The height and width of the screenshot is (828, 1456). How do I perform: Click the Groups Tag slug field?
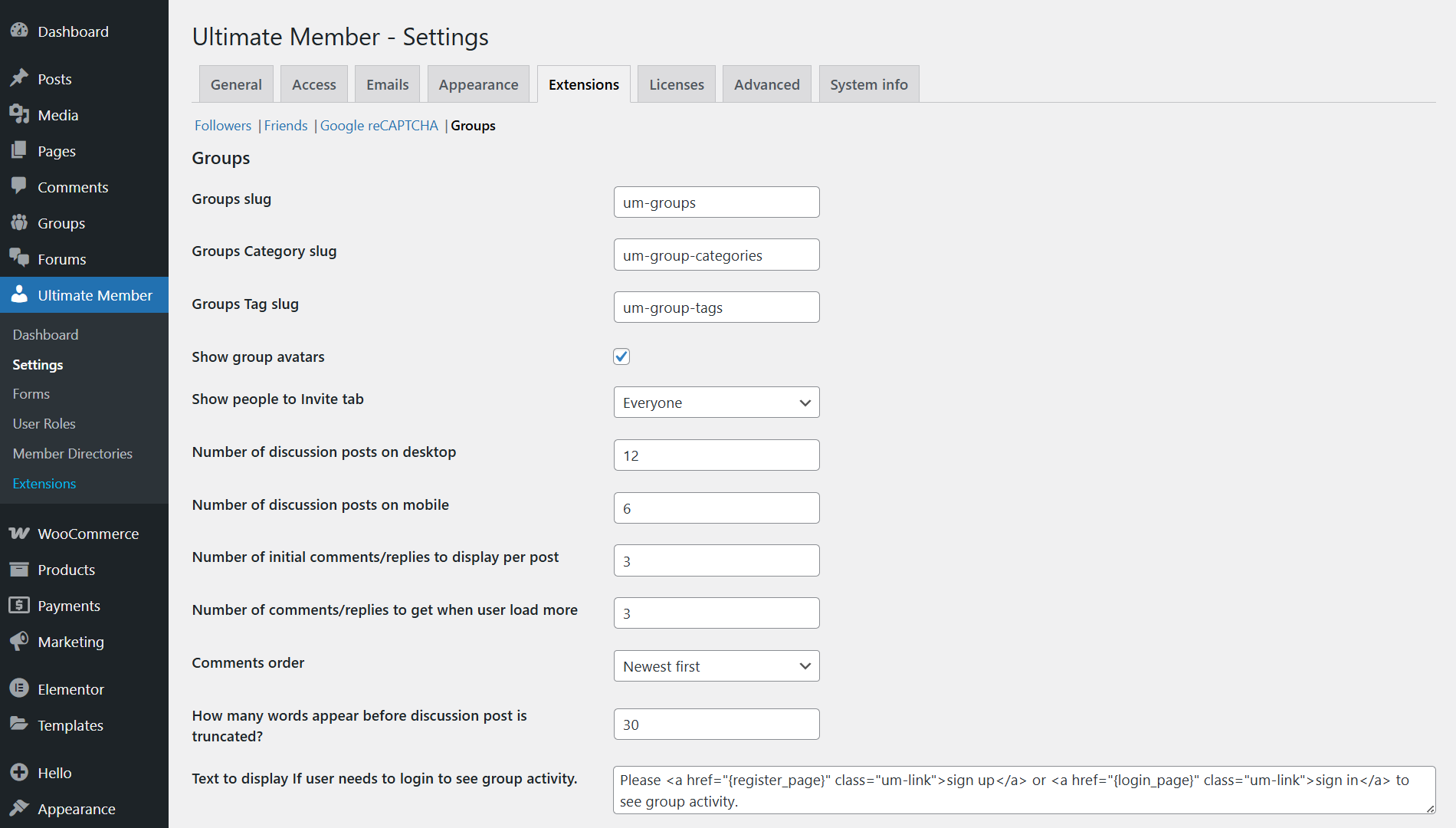coord(717,307)
